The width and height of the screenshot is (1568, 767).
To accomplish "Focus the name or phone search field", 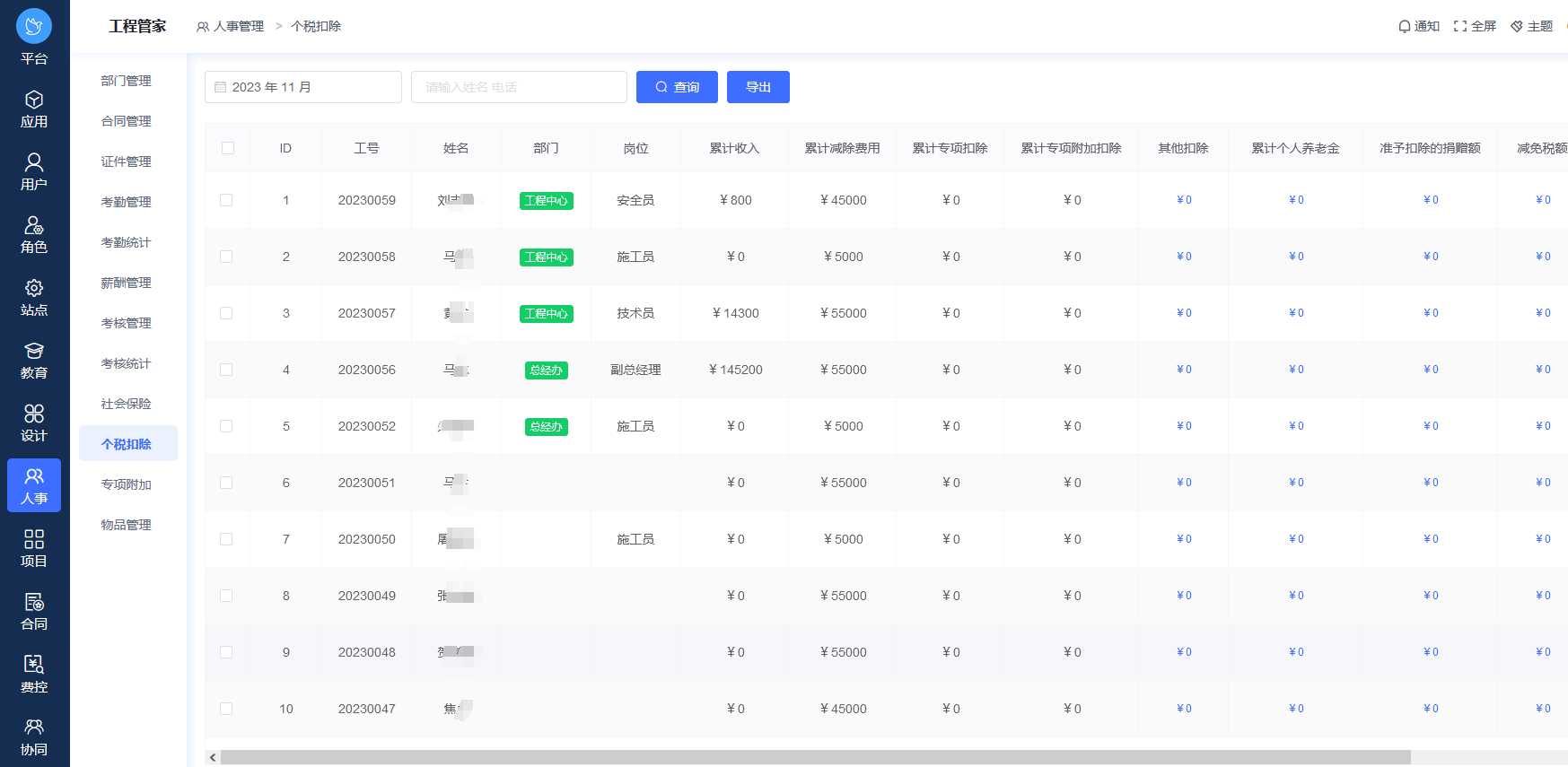I will click(519, 87).
